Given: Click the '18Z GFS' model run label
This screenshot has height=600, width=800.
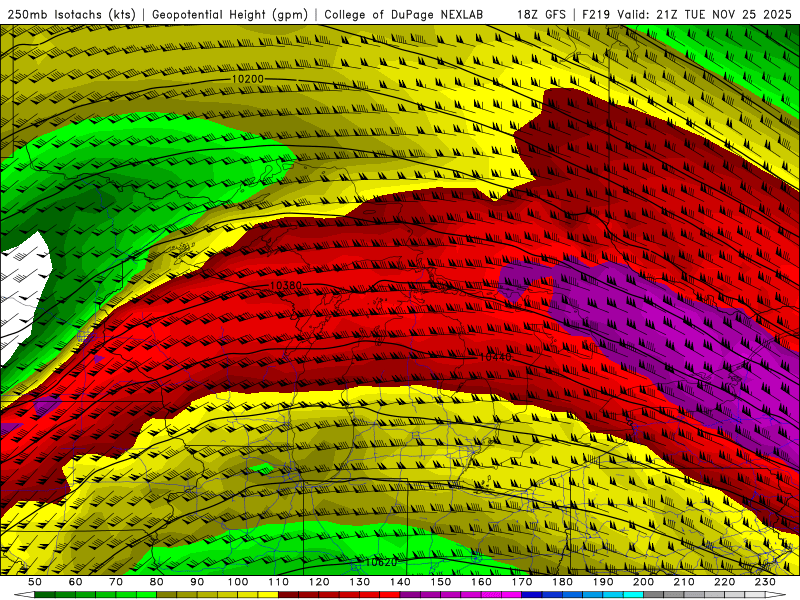Looking at the screenshot, I should point(541,15).
